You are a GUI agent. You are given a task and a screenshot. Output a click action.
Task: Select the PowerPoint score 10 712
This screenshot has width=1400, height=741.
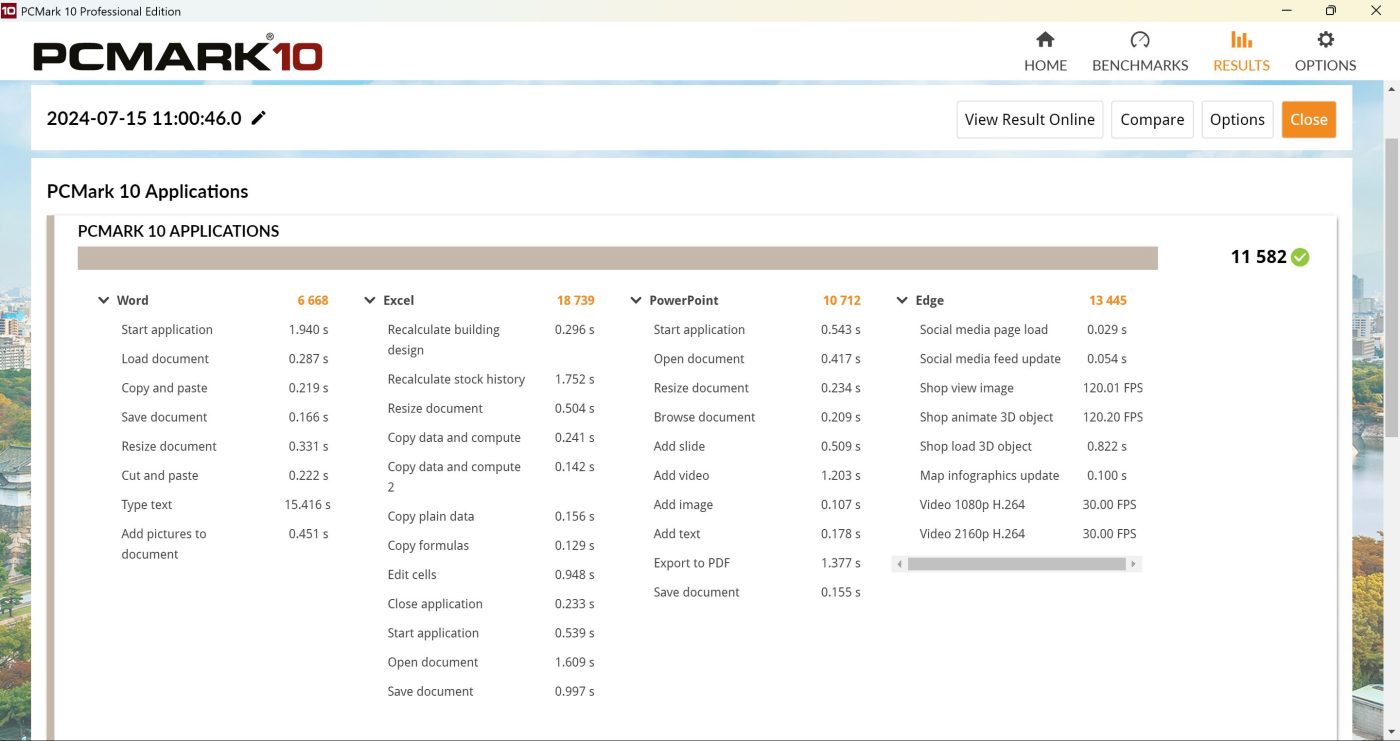point(841,300)
